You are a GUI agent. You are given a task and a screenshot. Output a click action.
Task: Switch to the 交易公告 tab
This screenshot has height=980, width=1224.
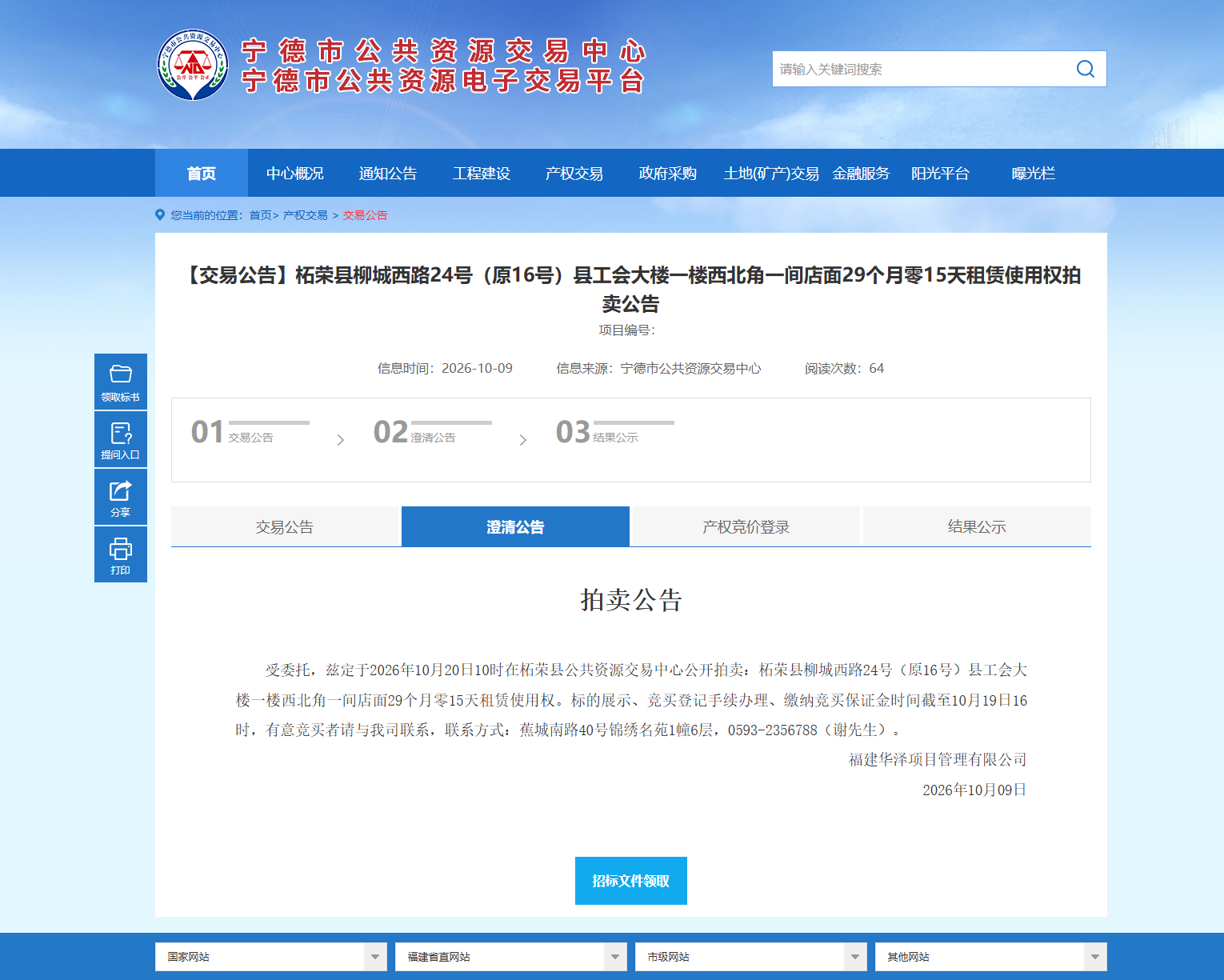285,526
